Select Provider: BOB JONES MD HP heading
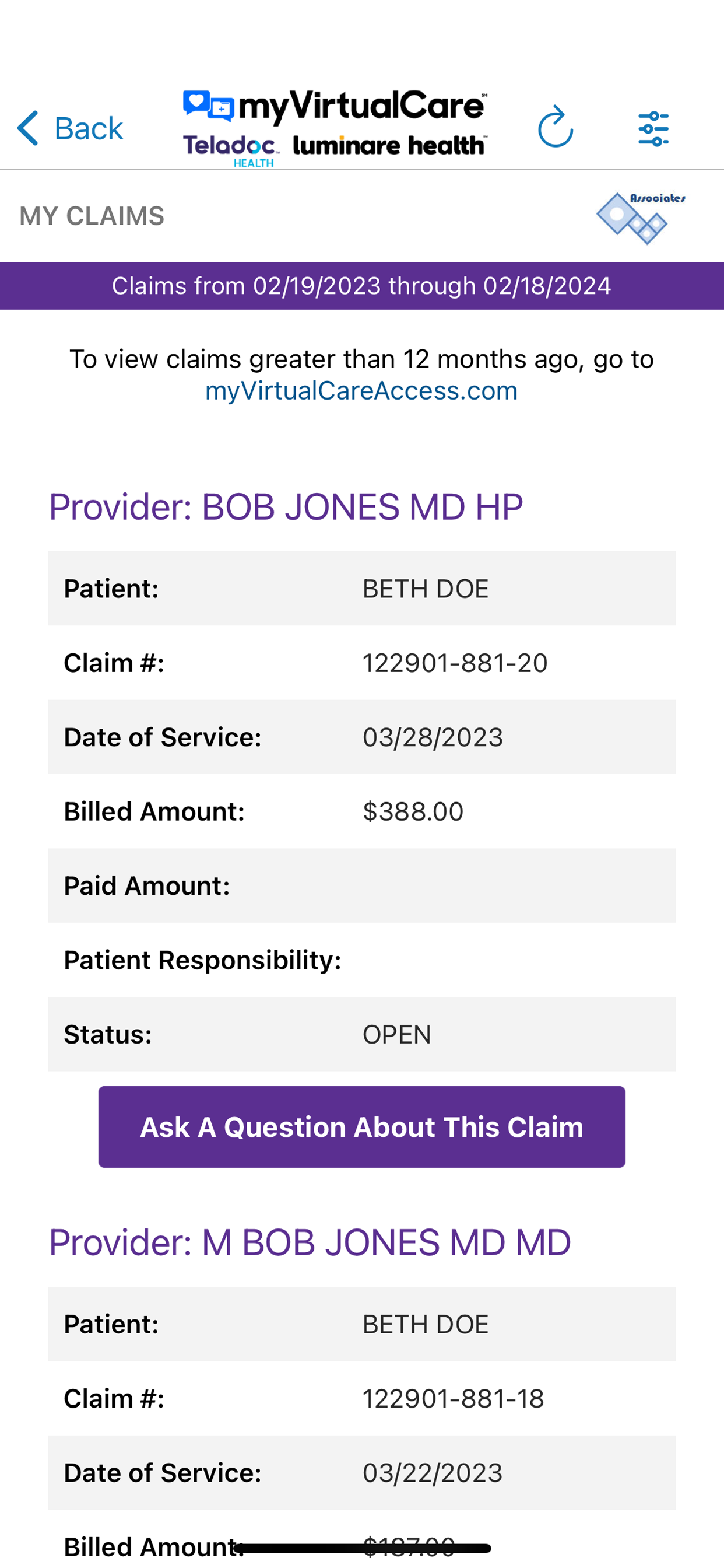This screenshot has height=1568, width=724. click(x=285, y=506)
